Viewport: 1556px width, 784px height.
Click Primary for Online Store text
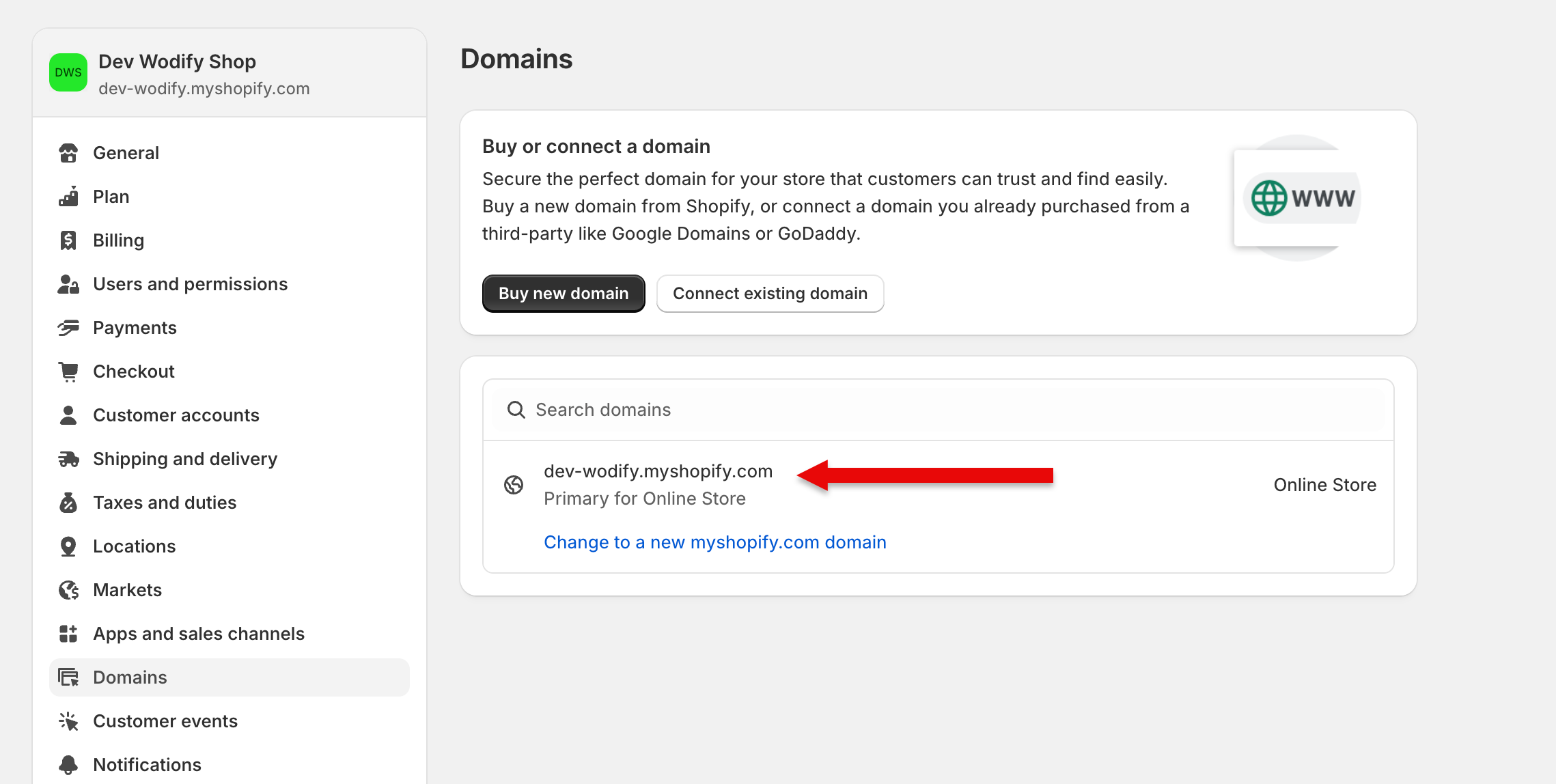click(645, 499)
